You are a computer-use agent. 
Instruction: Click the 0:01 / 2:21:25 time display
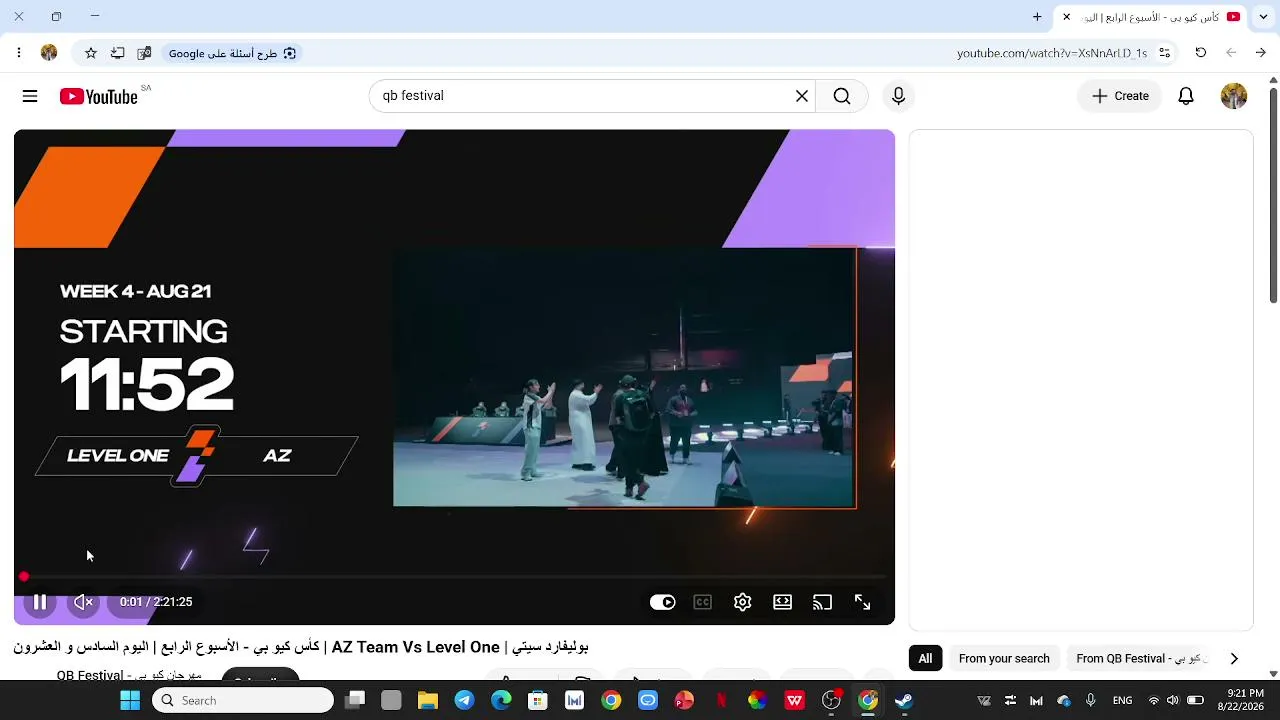(x=156, y=602)
